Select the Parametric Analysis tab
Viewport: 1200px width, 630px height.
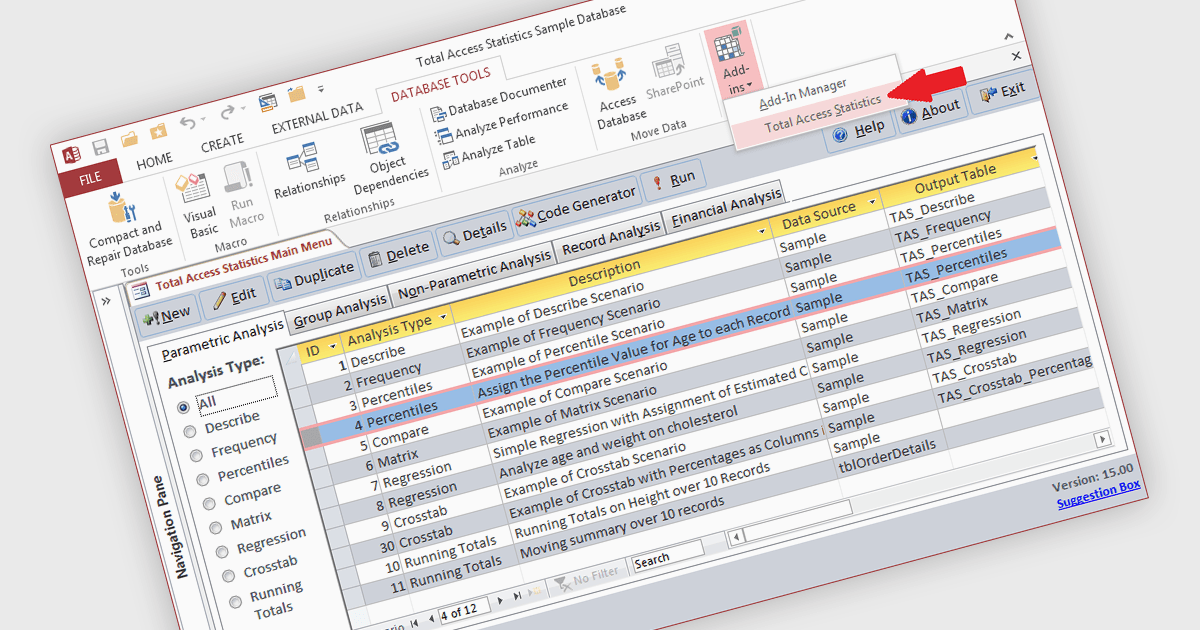[x=222, y=339]
